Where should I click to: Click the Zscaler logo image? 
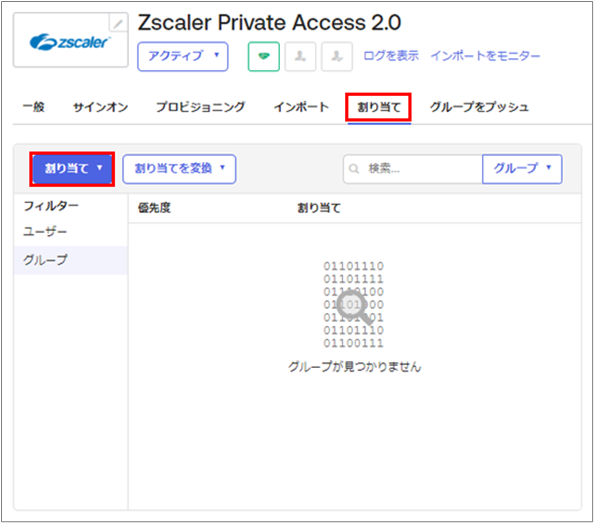point(70,42)
